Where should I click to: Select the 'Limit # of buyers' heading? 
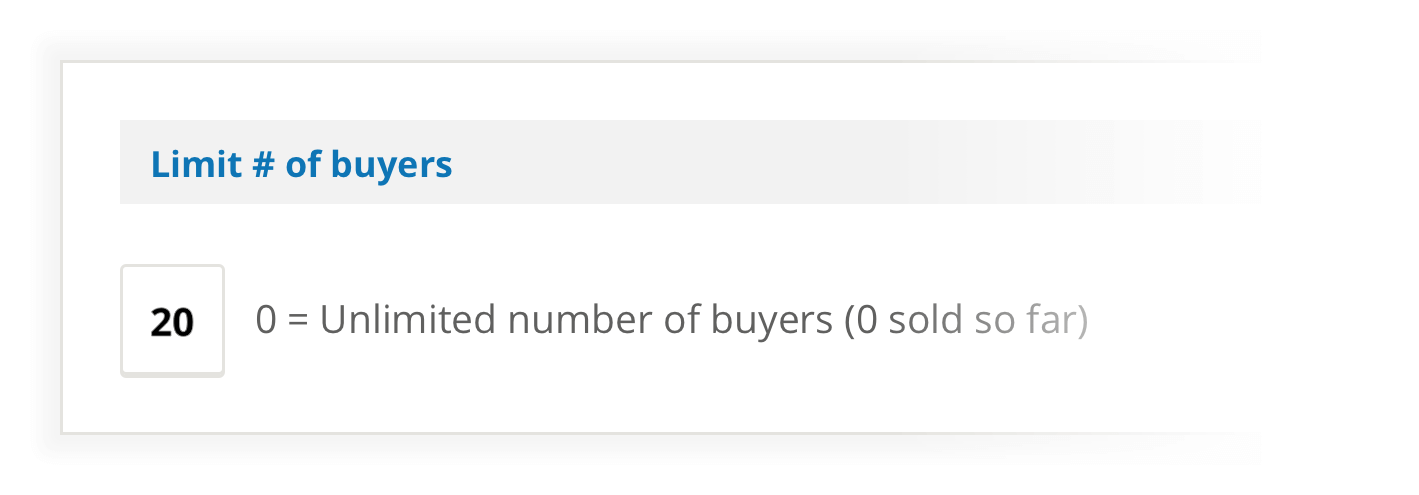coord(301,164)
